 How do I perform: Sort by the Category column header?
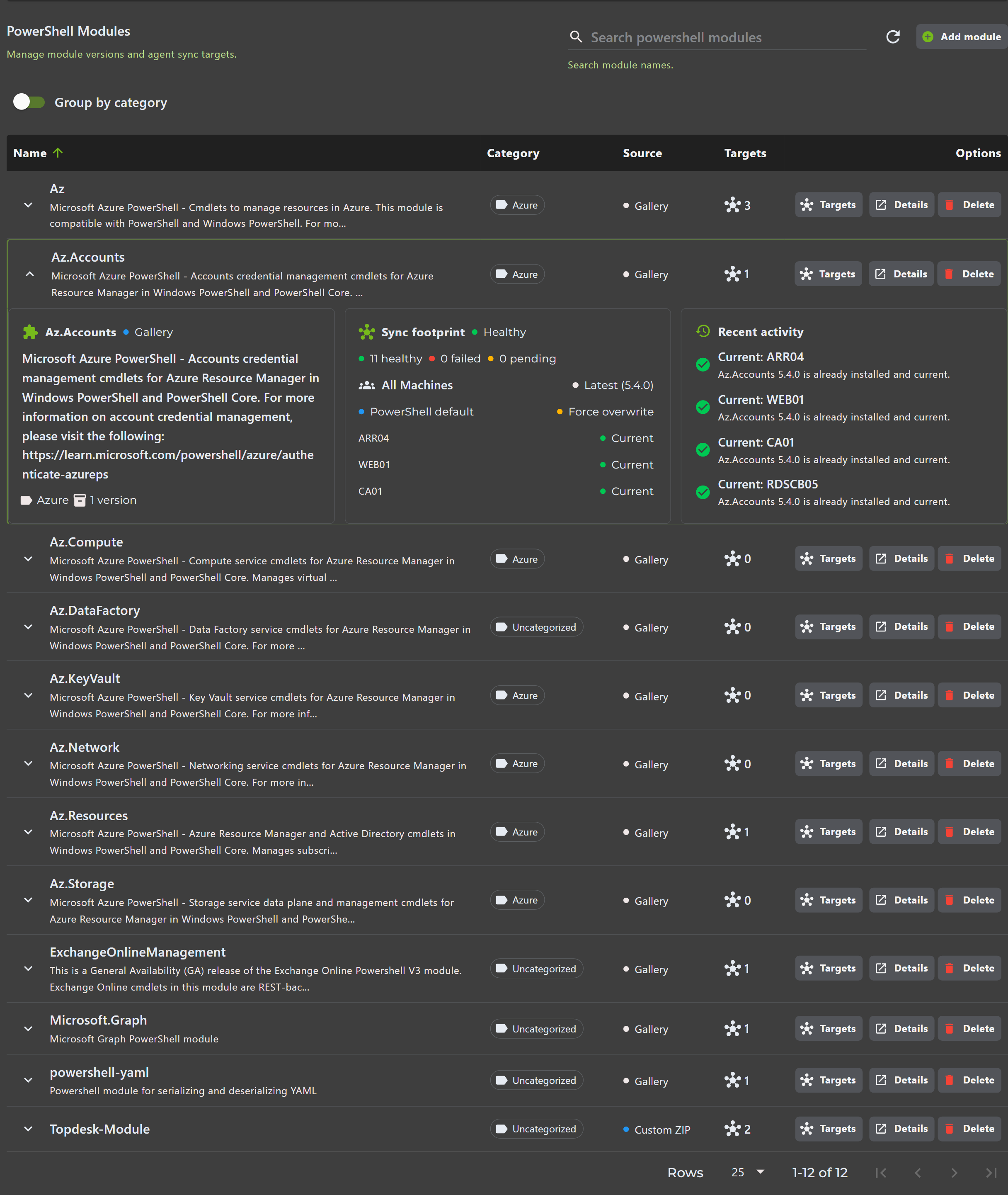(x=513, y=153)
